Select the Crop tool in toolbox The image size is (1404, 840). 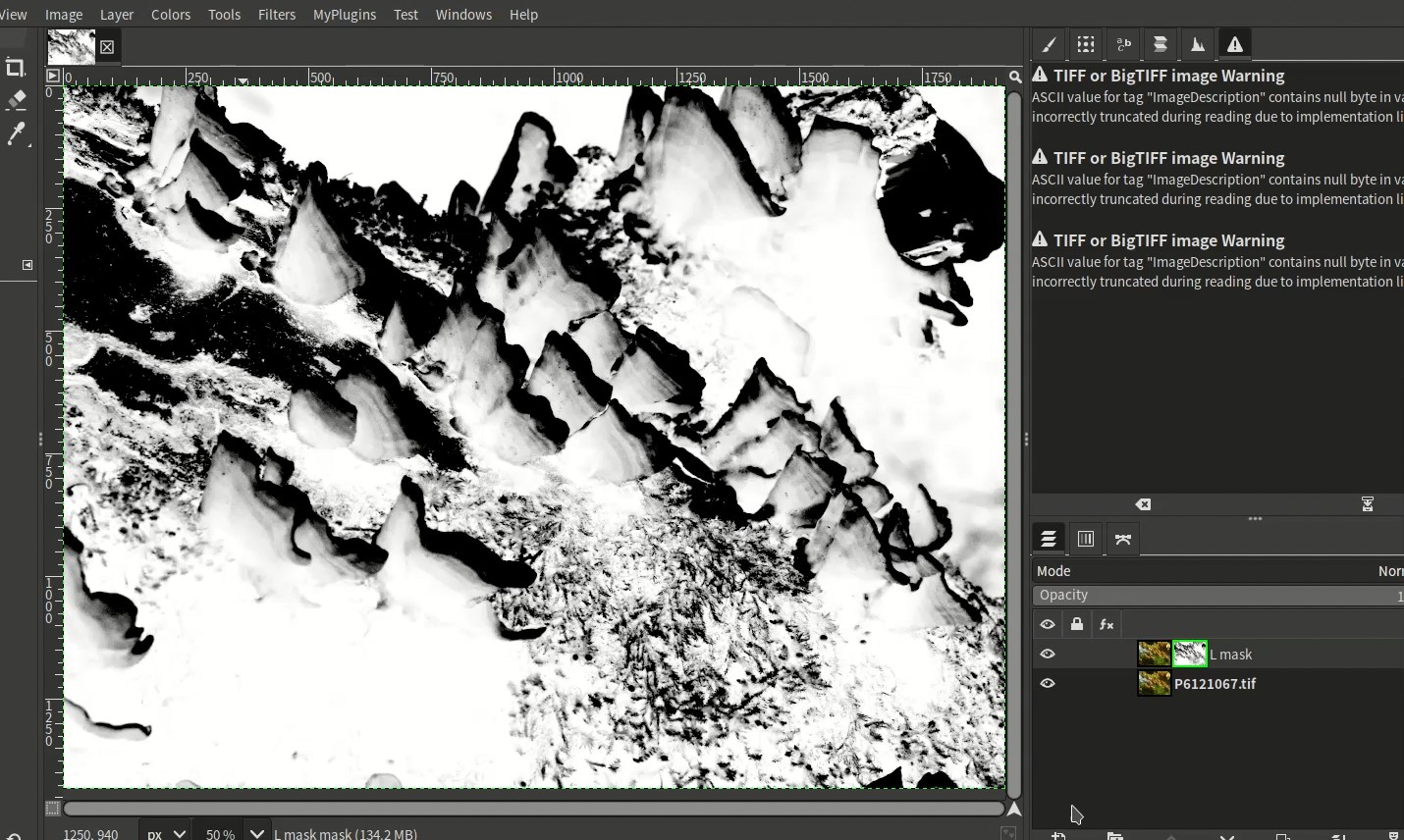(x=15, y=68)
